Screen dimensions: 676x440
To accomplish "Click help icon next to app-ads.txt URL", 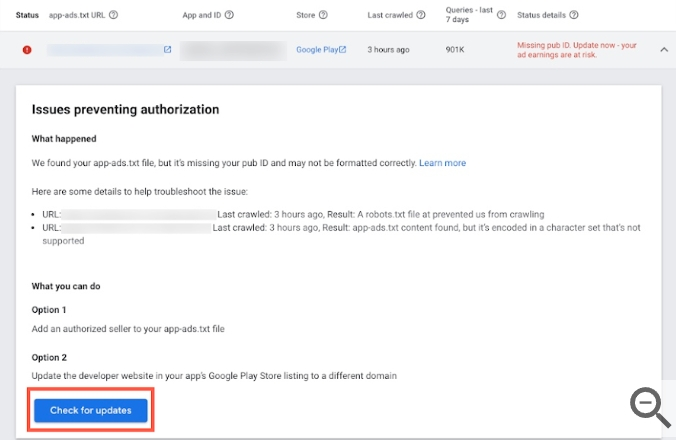I will click(x=113, y=15).
